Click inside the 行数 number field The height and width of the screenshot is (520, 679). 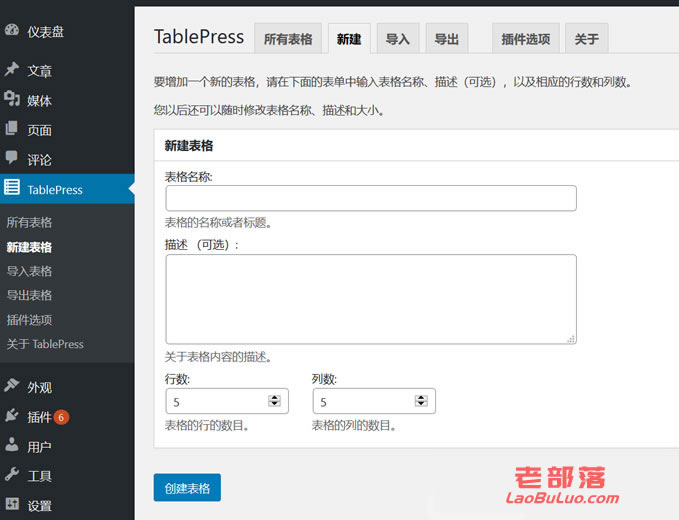click(227, 401)
